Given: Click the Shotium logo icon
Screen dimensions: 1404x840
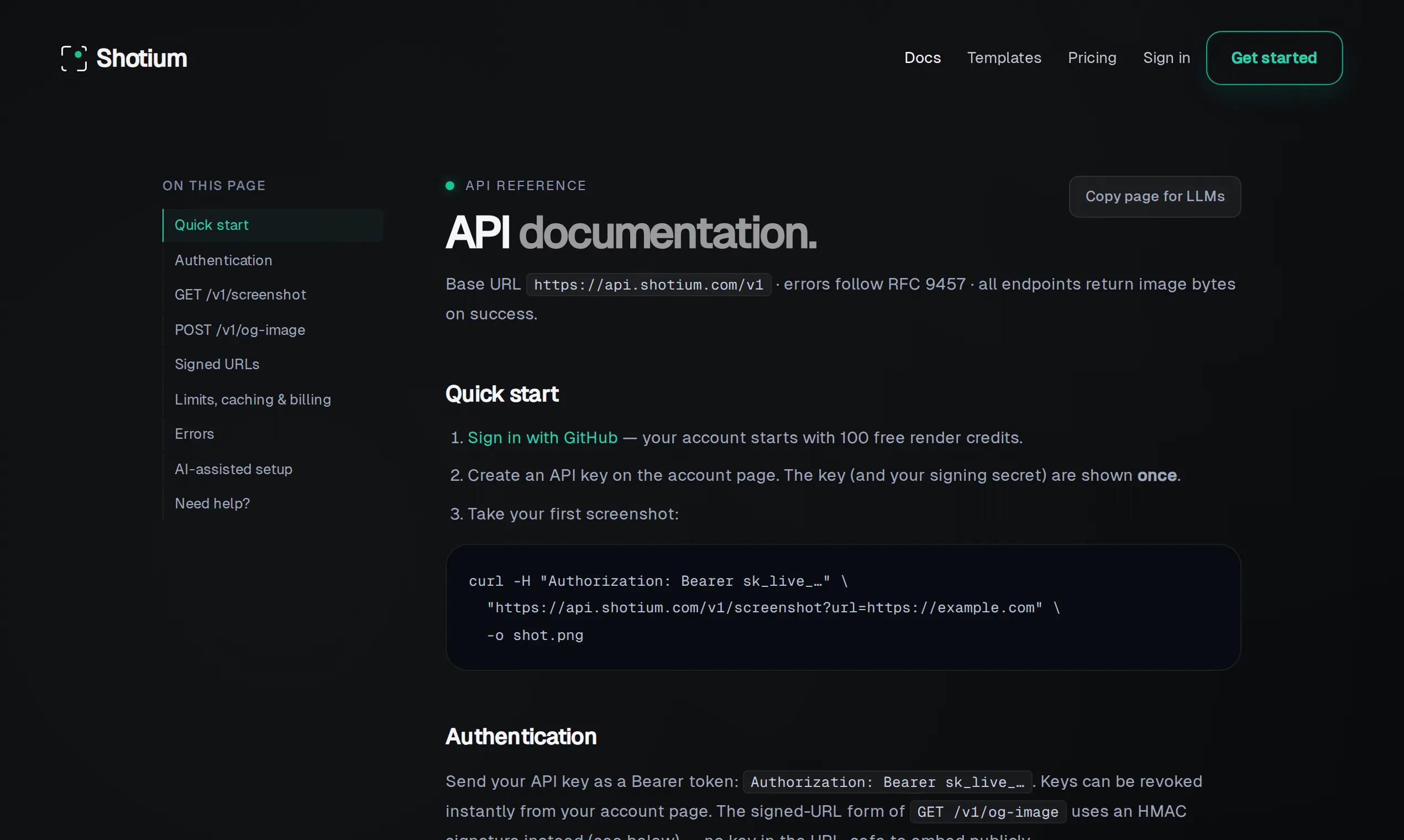Looking at the screenshot, I should [74, 58].
